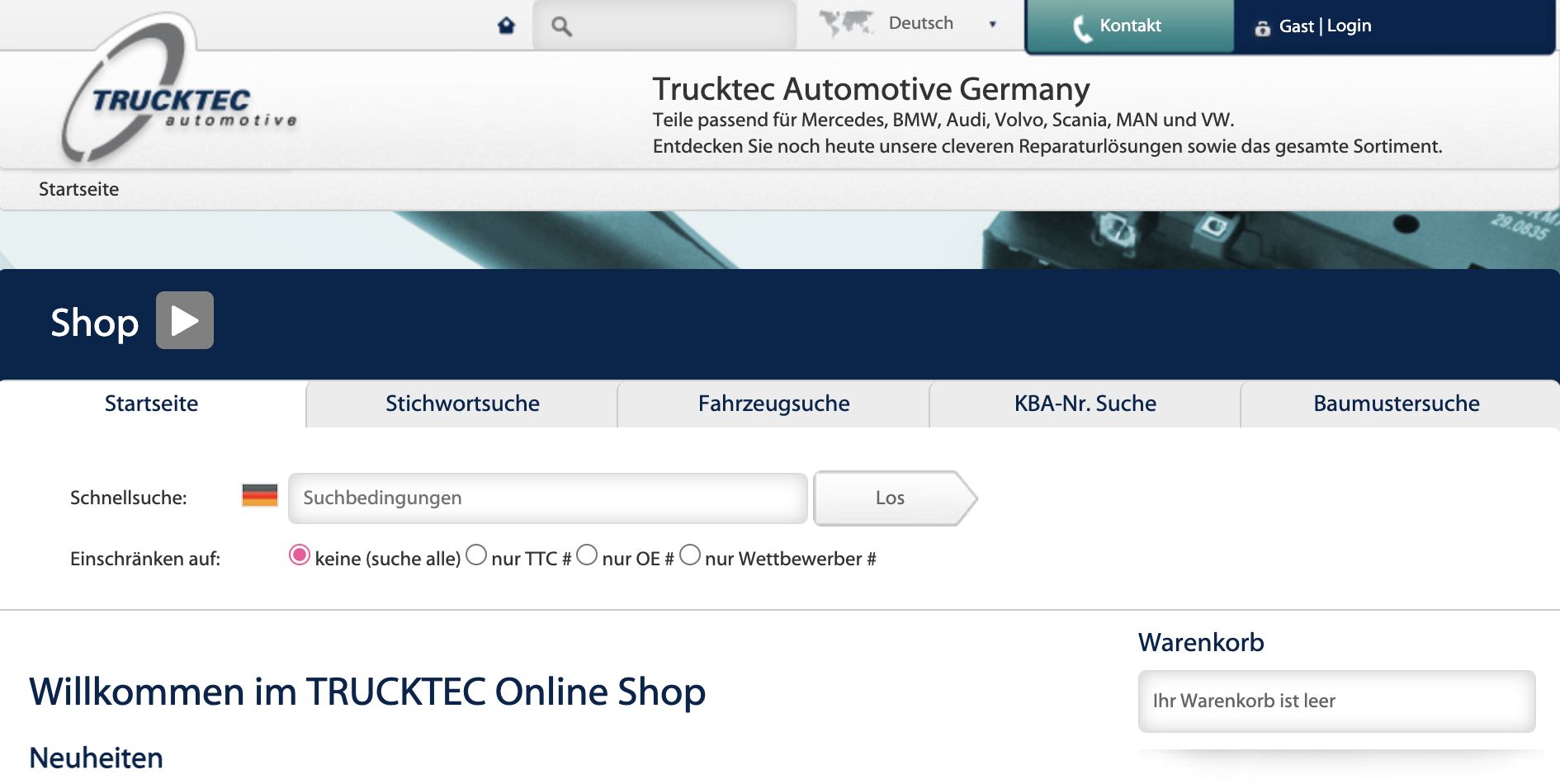Click the home icon in top bar
Viewport: 1560px width, 784px height.
pos(506,26)
